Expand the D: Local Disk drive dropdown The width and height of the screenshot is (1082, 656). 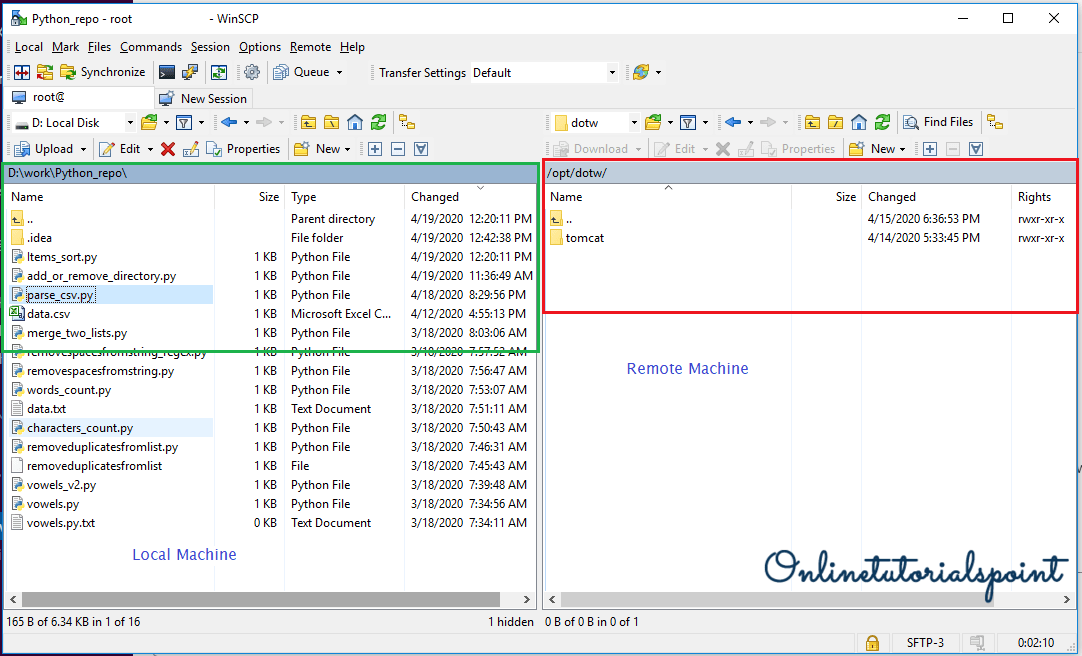(x=130, y=123)
